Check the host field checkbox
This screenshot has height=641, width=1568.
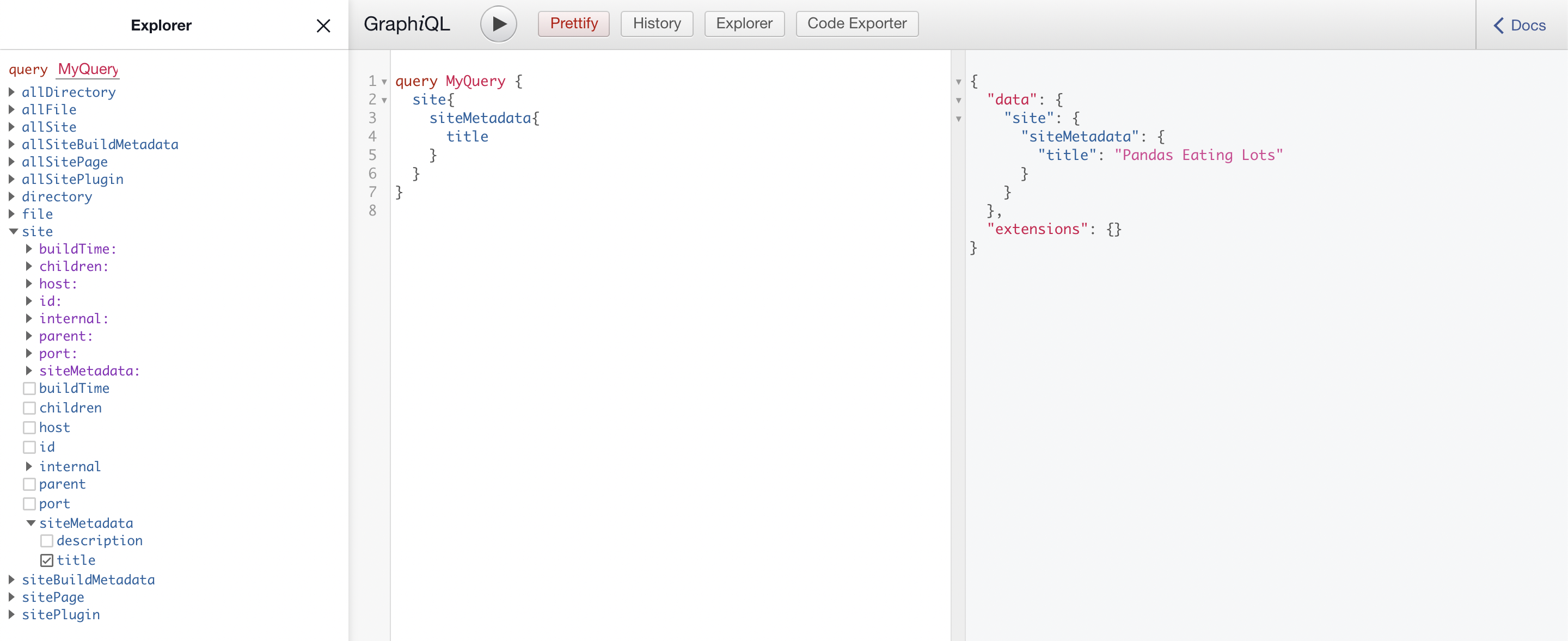(29, 427)
